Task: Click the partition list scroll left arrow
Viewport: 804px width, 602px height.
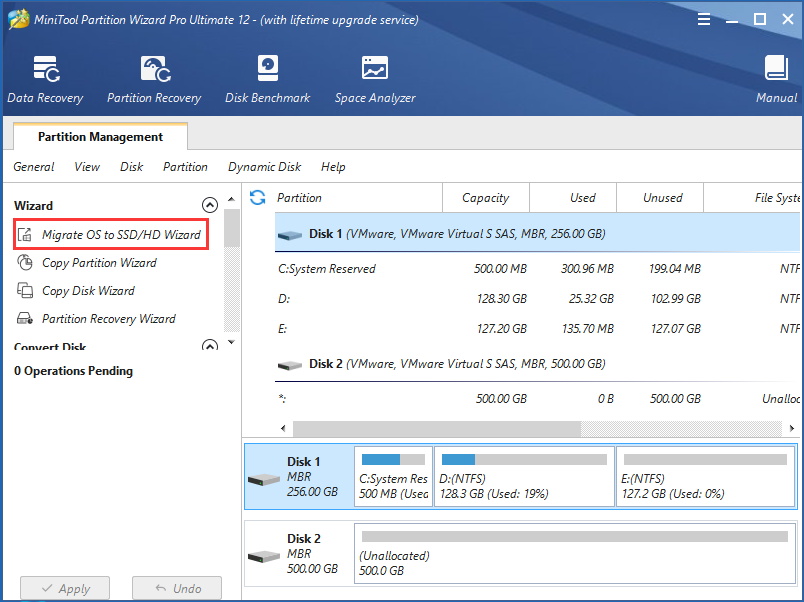Action: [x=284, y=428]
